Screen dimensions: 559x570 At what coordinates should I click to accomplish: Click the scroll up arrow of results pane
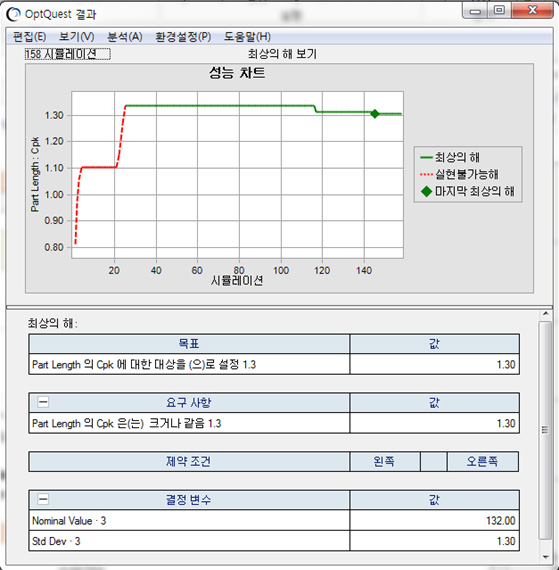[x=546, y=313]
